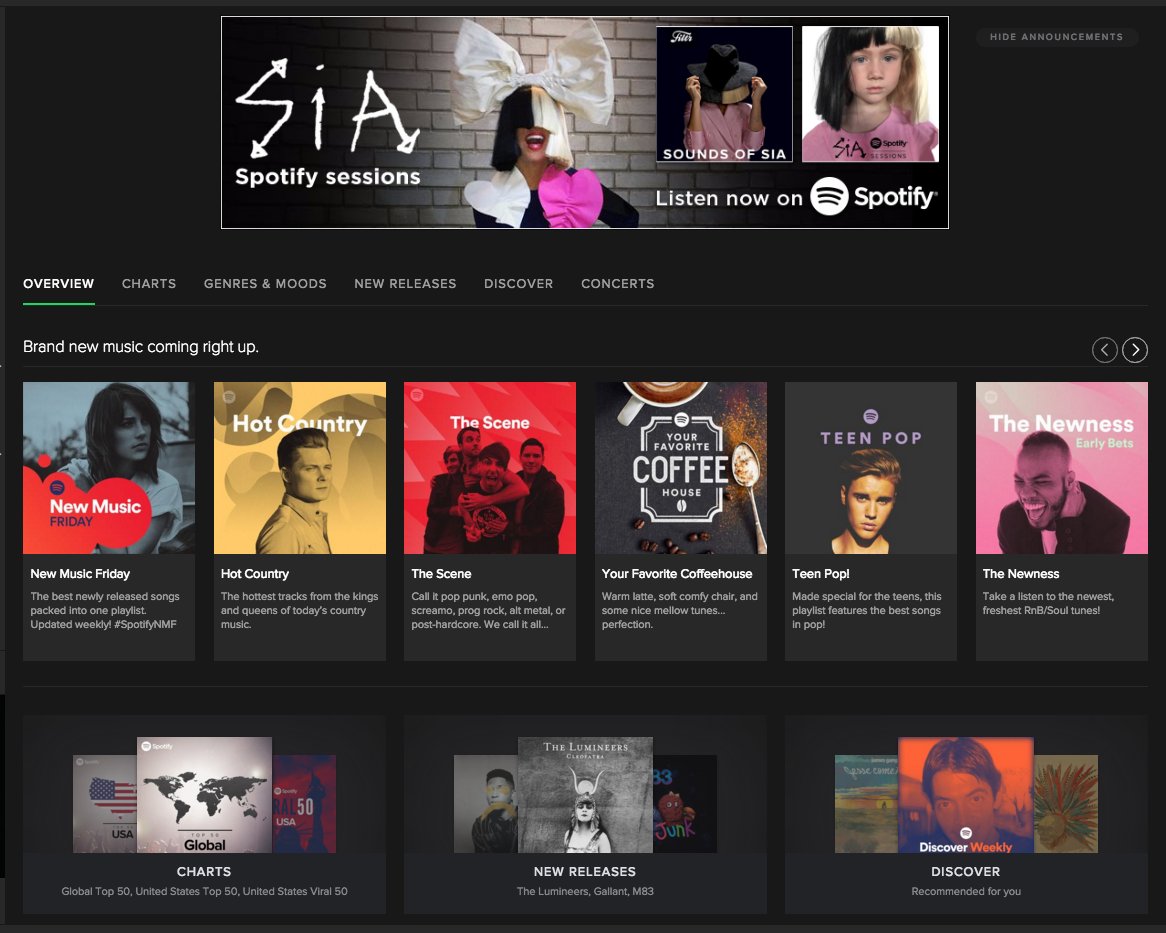Image resolution: width=1166 pixels, height=933 pixels.
Task: Show next playlists with right arrow
Action: [x=1135, y=349]
